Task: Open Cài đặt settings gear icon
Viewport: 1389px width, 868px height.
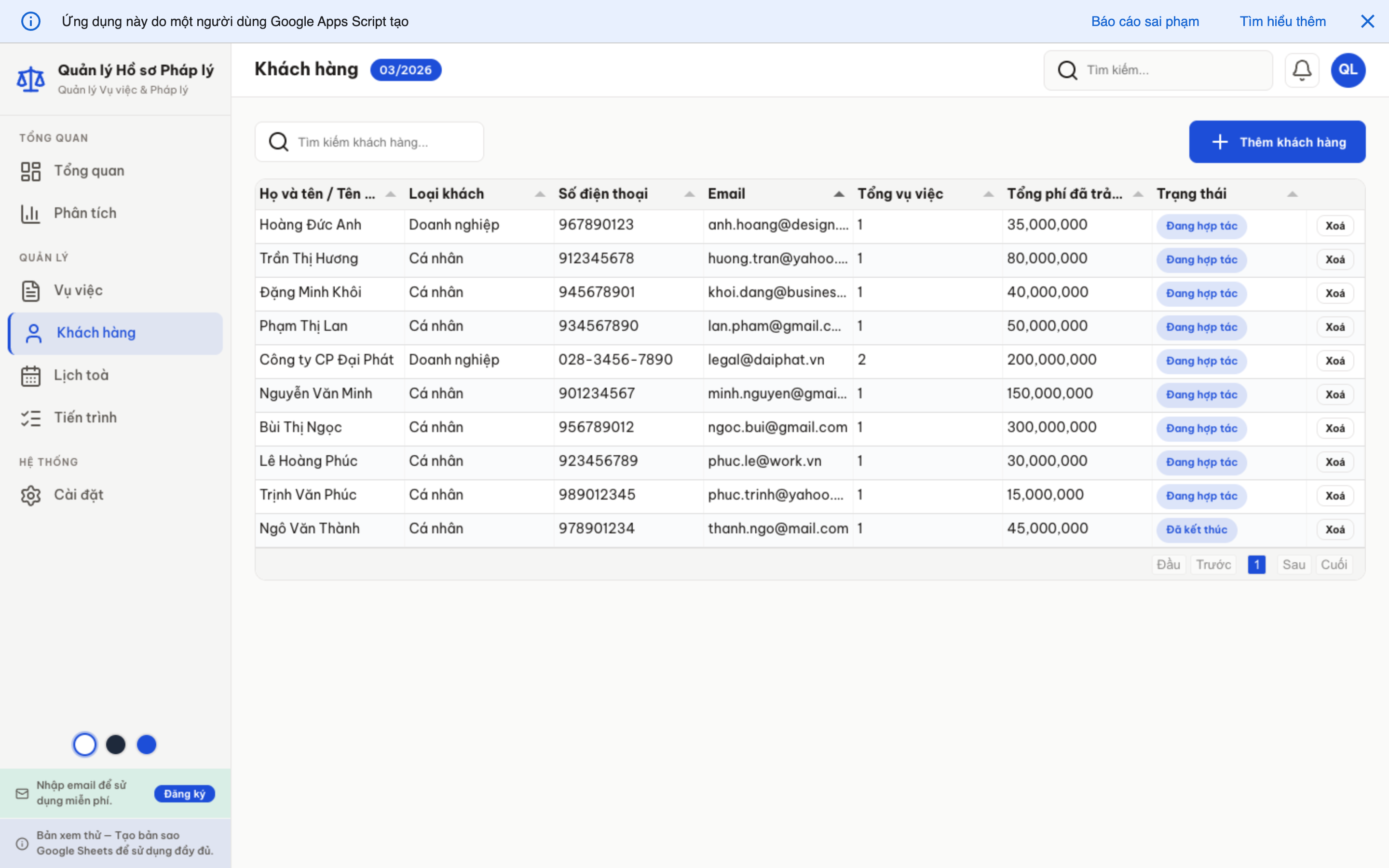Action: tap(30, 494)
